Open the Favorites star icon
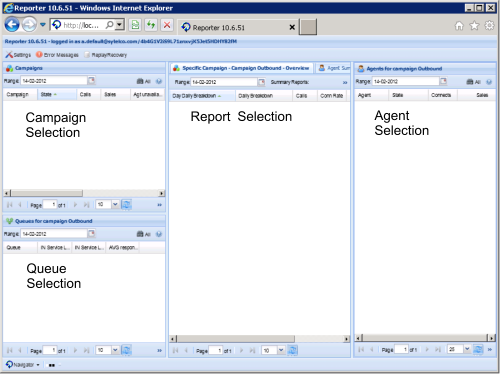Viewport: 500px width, 374px height. pos(474,26)
